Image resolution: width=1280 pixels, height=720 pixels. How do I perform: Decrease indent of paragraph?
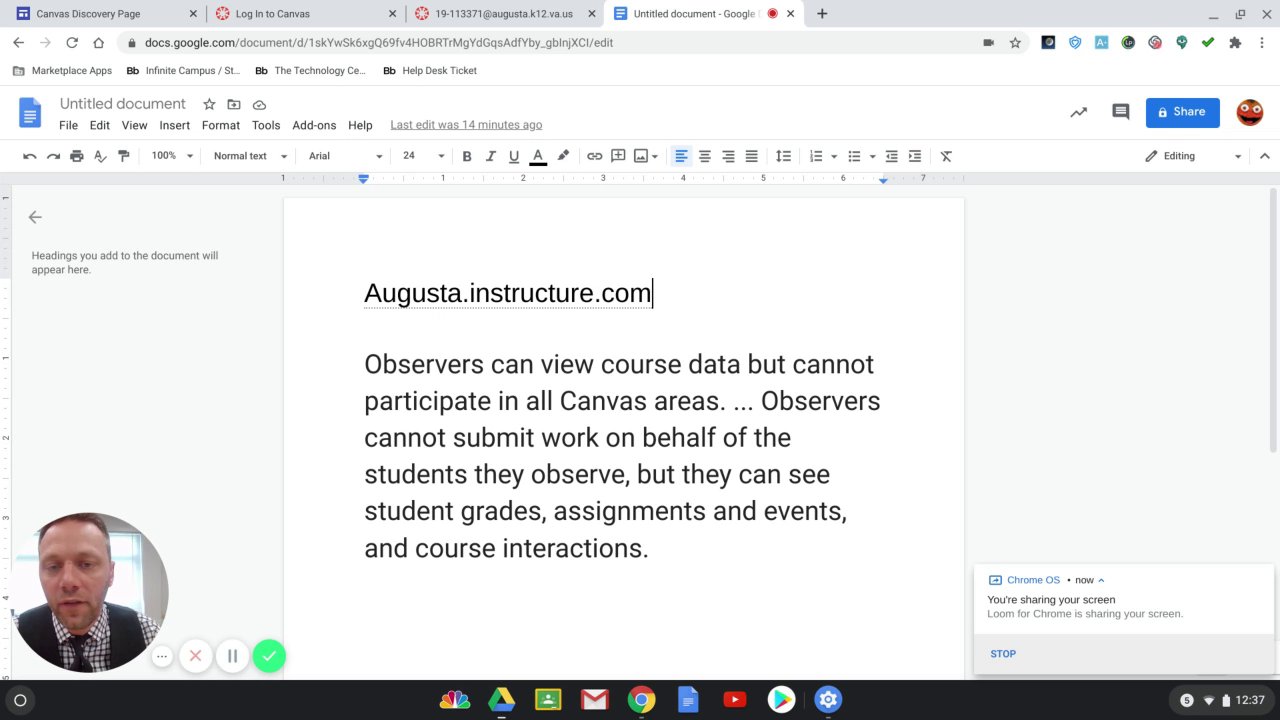[x=892, y=156]
